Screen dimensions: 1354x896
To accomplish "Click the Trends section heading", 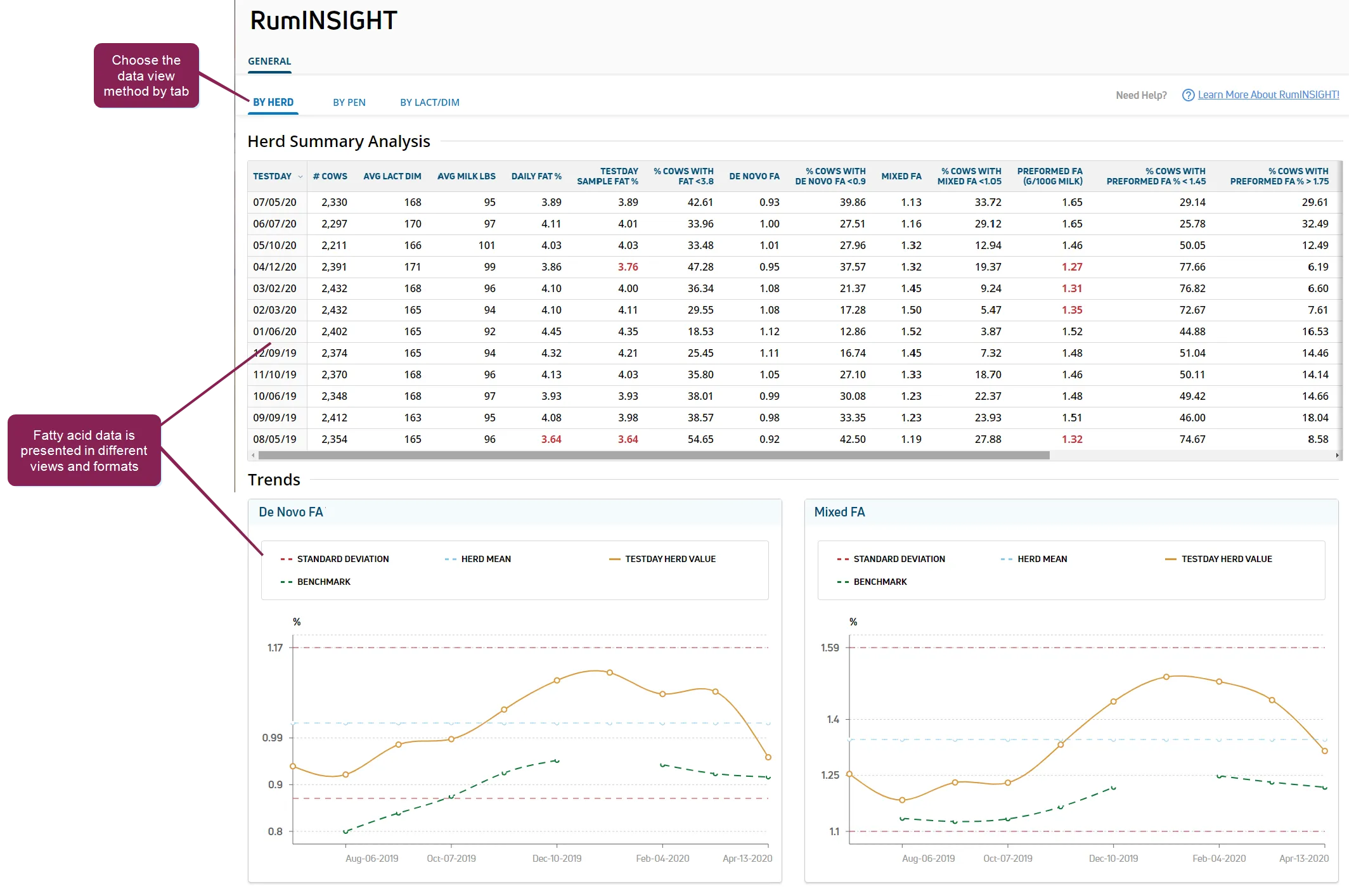I will point(274,480).
